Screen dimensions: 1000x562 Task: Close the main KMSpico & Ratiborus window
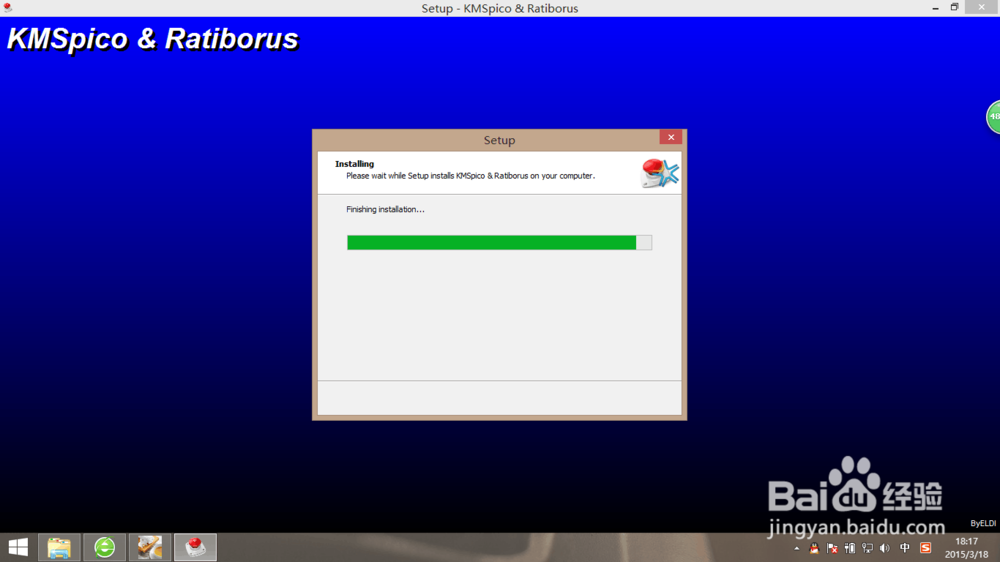pos(982,7)
